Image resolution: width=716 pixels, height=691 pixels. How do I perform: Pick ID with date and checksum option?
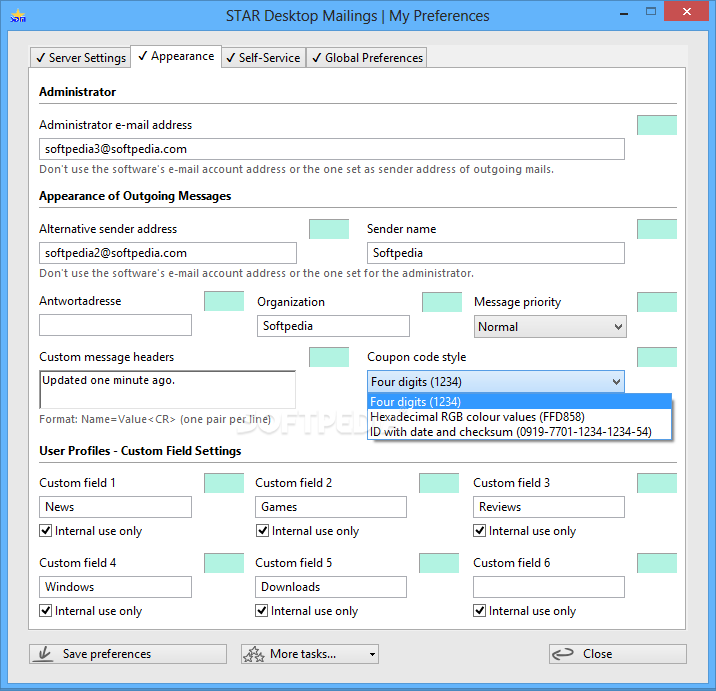(520, 432)
